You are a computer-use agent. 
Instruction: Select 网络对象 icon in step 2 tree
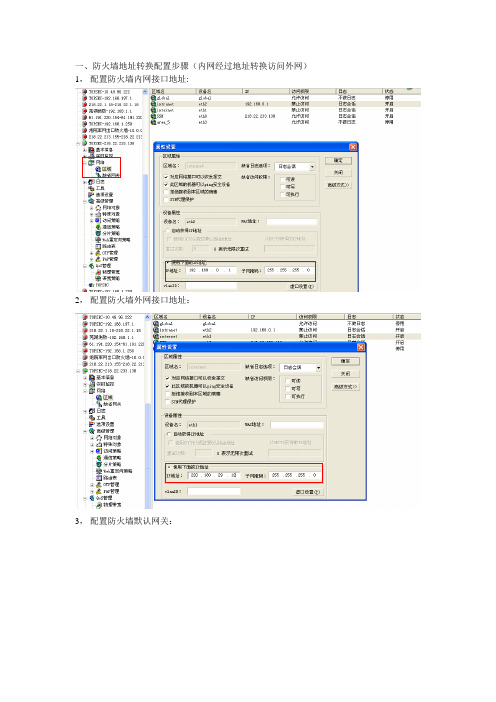click(99, 437)
